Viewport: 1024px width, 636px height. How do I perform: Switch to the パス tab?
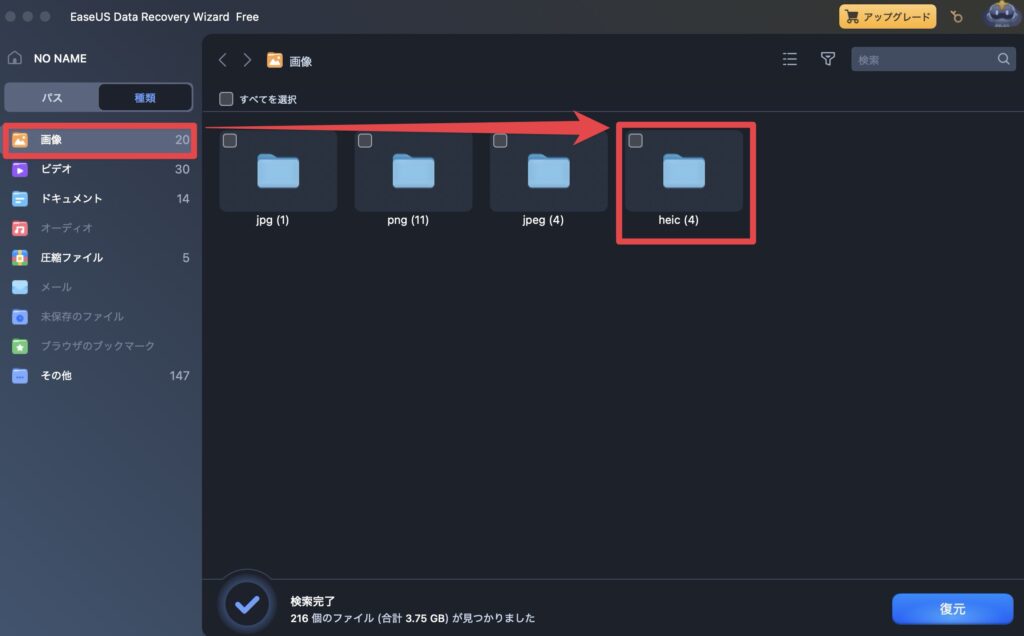click(52, 97)
